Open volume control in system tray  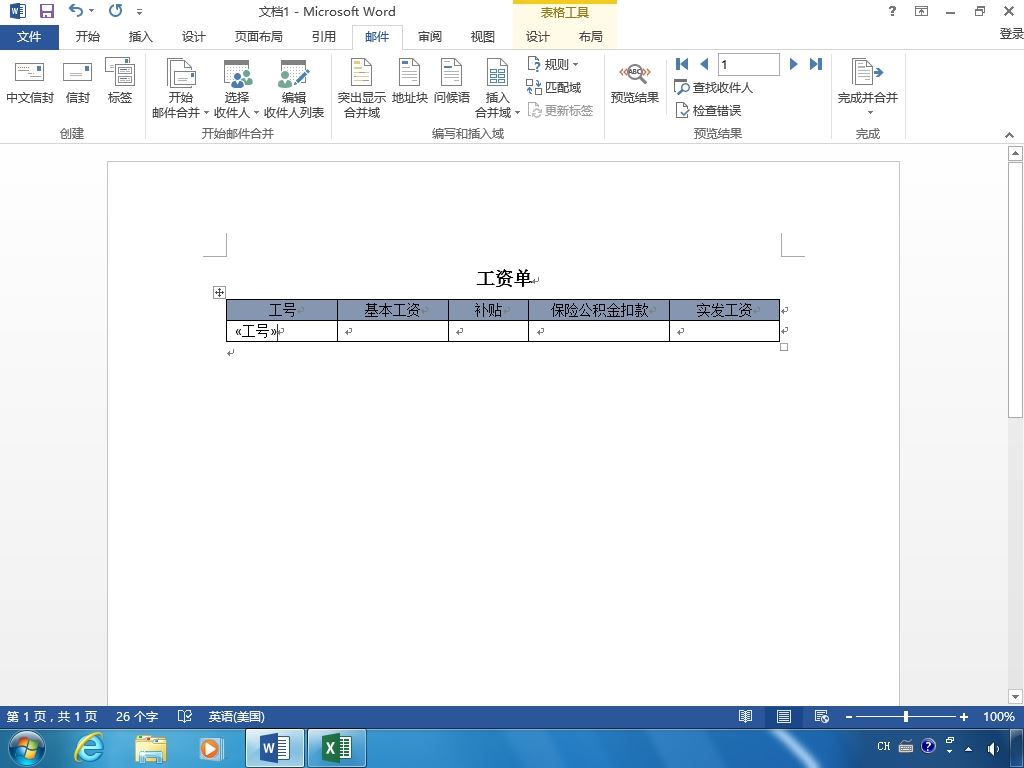(x=993, y=748)
